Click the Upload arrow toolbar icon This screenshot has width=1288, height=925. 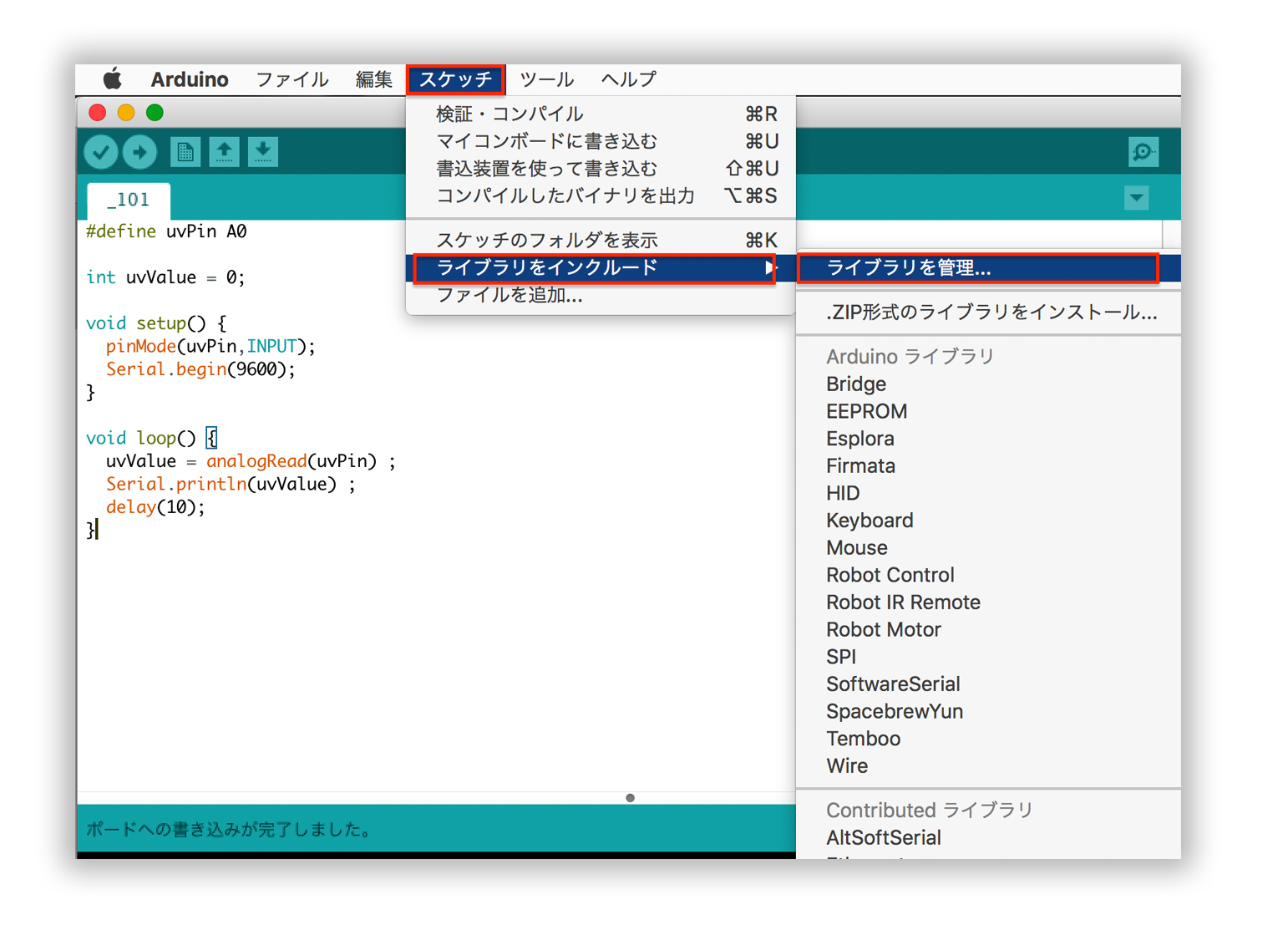click(x=139, y=152)
